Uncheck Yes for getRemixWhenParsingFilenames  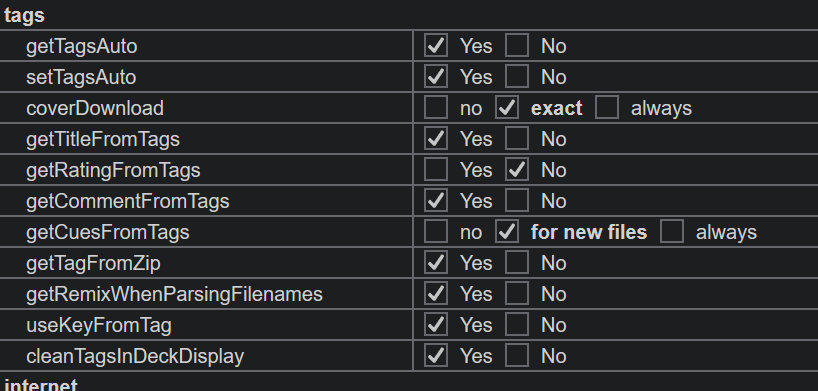click(436, 294)
